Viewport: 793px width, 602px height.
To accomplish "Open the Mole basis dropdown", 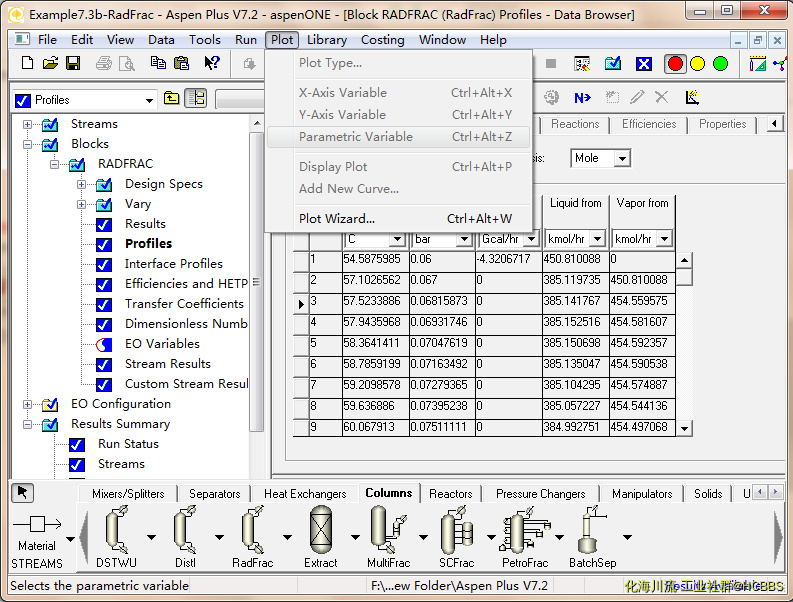I will click(x=621, y=159).
